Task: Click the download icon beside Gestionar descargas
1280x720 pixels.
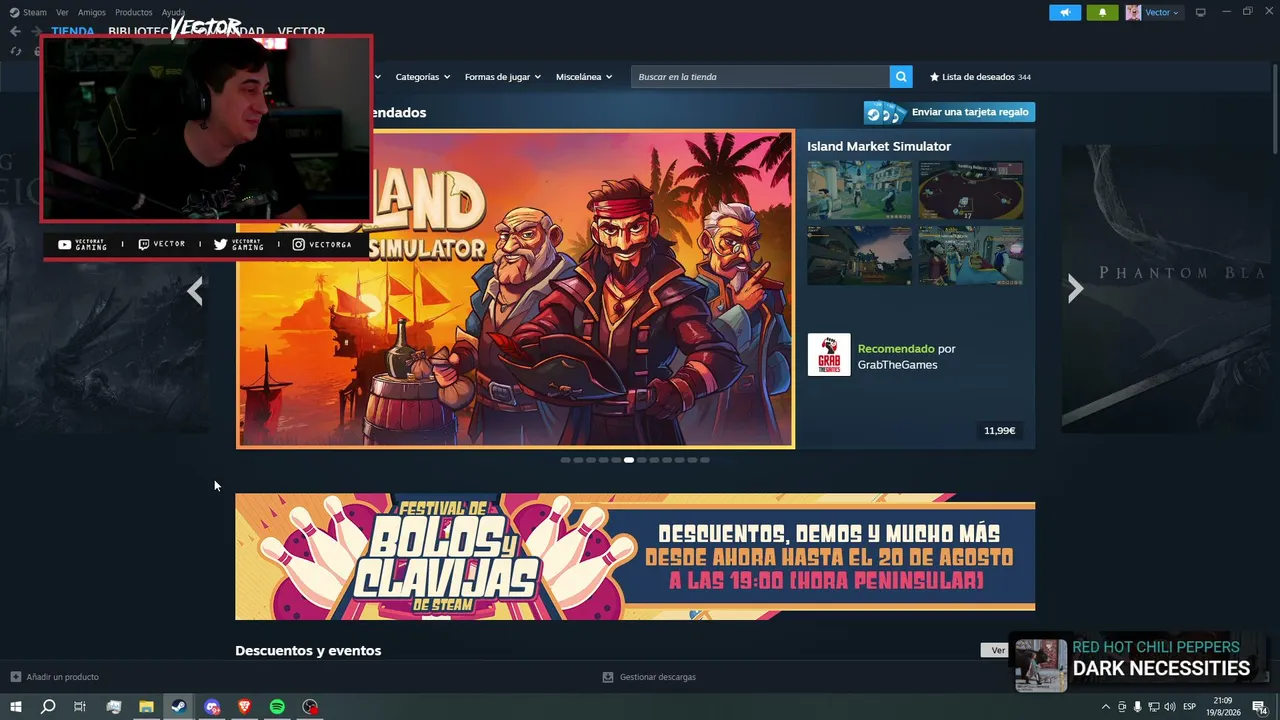Action: [x=608, y=677]
